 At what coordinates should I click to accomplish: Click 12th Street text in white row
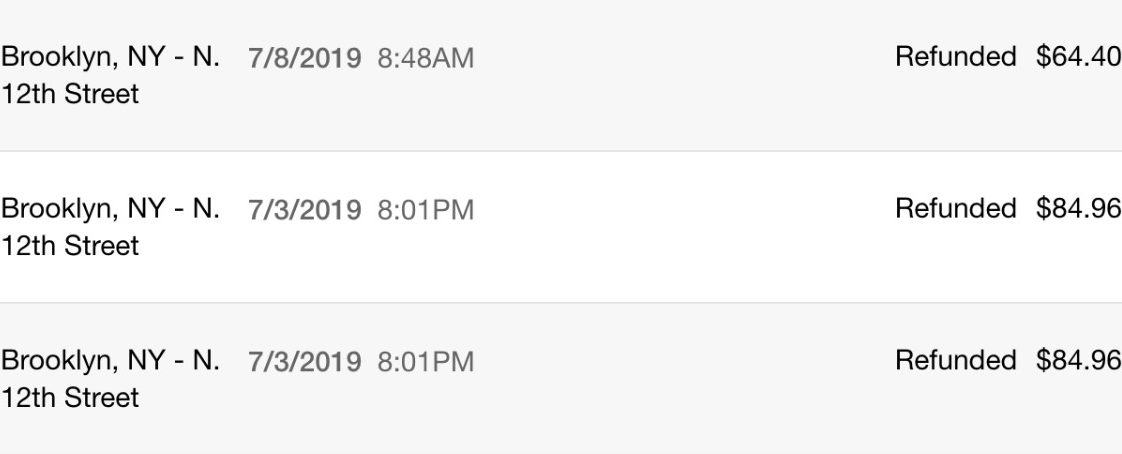[x=69, y=246]
